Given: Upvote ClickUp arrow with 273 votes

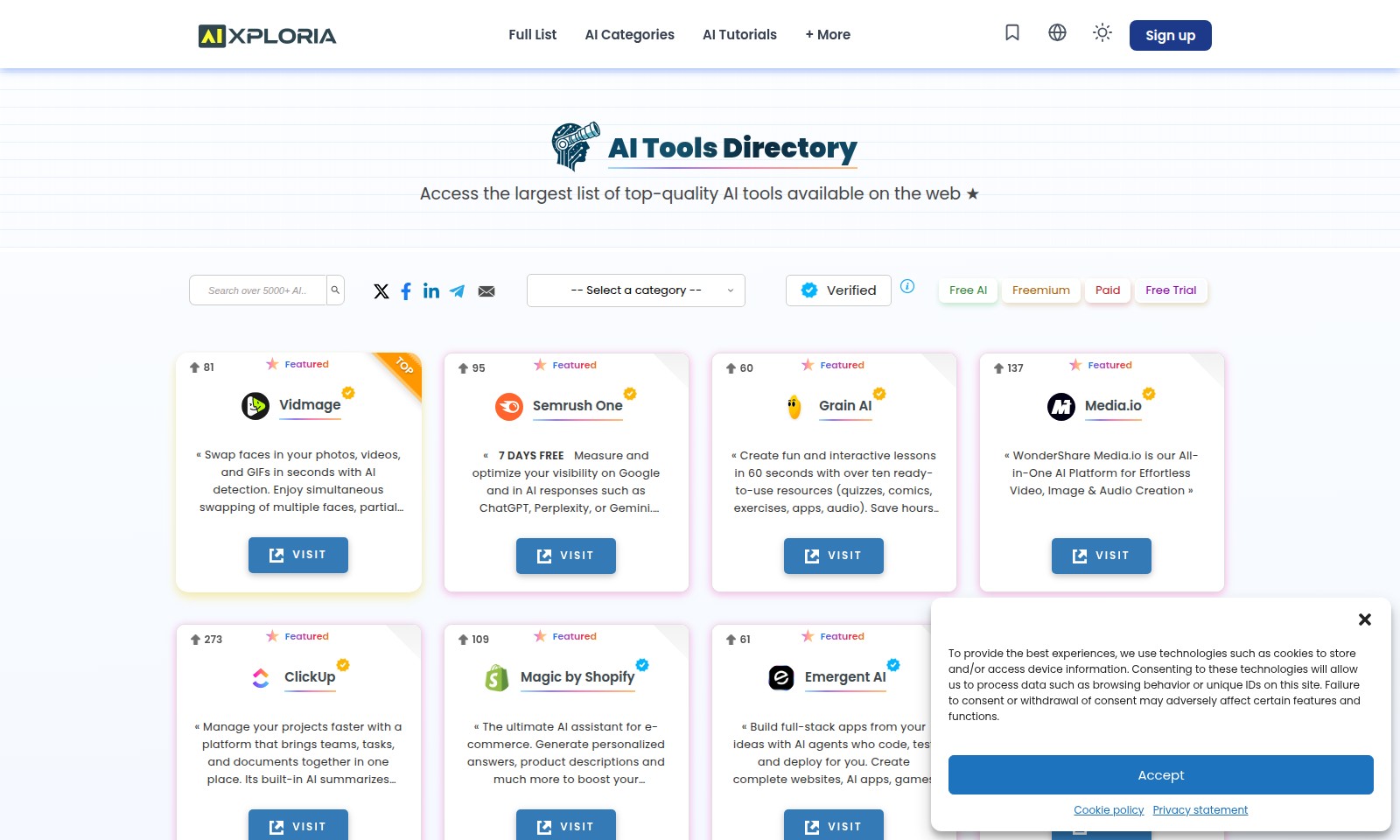Looking at the screenshot, I should coord(195,640).
